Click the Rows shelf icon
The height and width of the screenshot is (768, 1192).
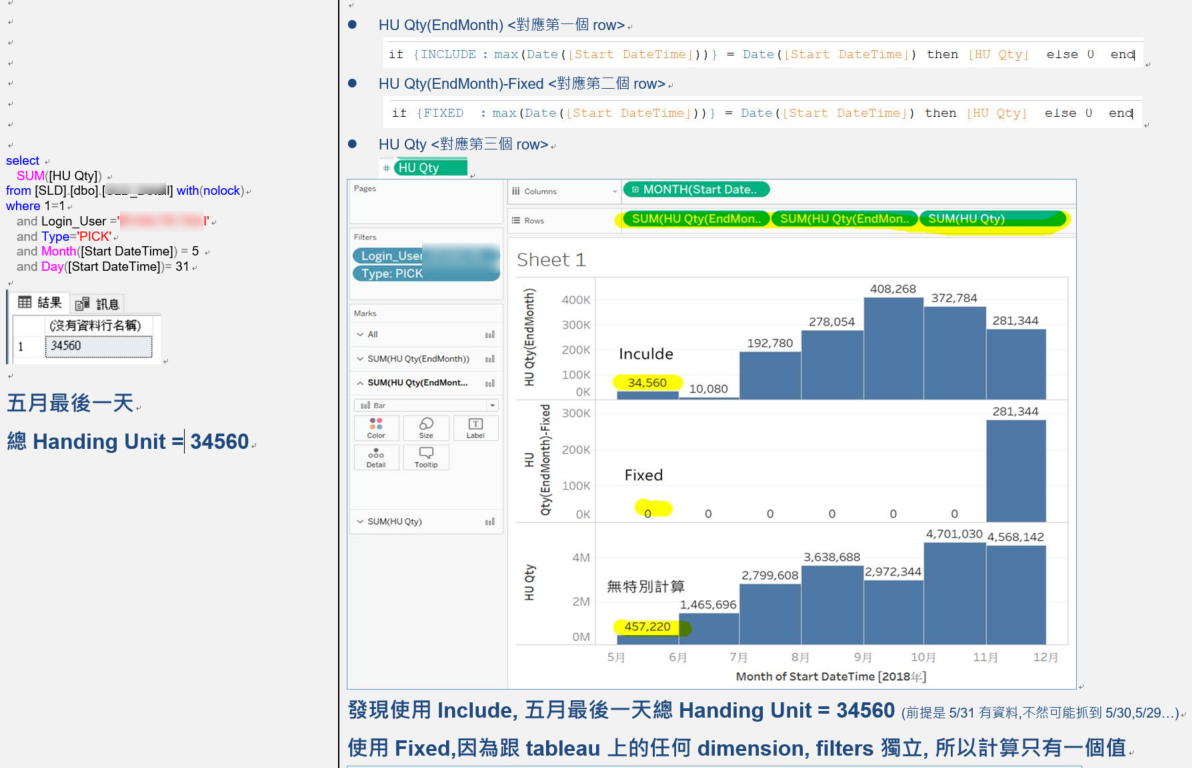pos(516,221)
